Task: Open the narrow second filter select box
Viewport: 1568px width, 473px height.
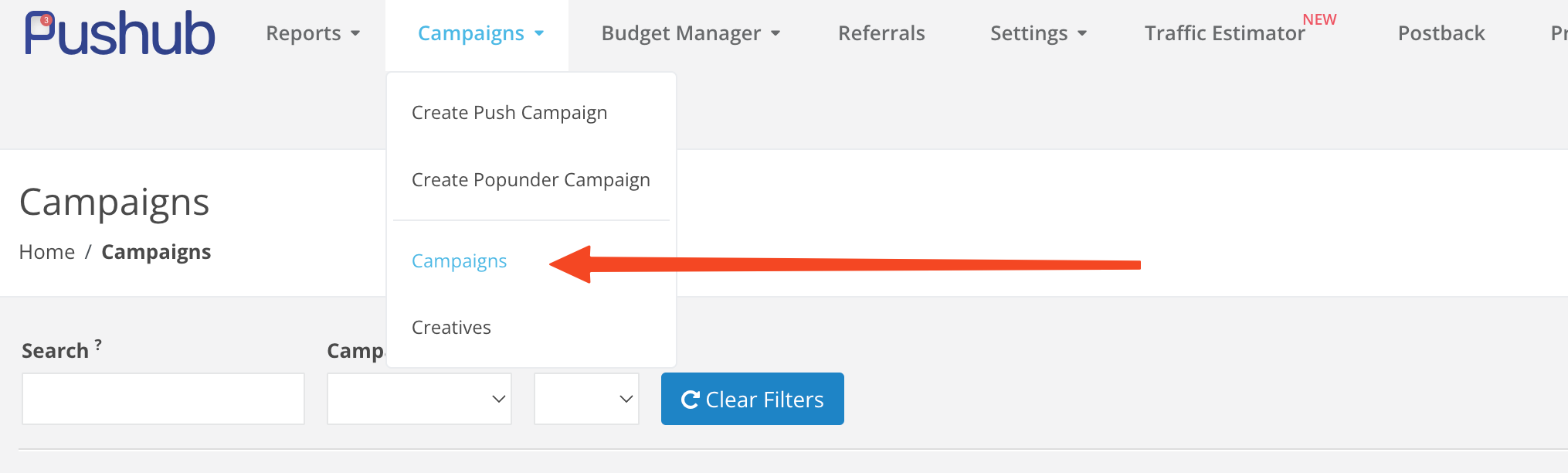Action: (x=586, y=399)
